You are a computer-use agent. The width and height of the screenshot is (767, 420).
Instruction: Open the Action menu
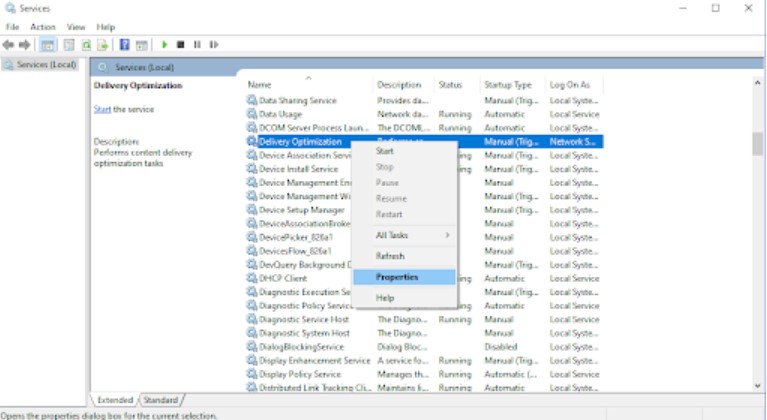43,27
